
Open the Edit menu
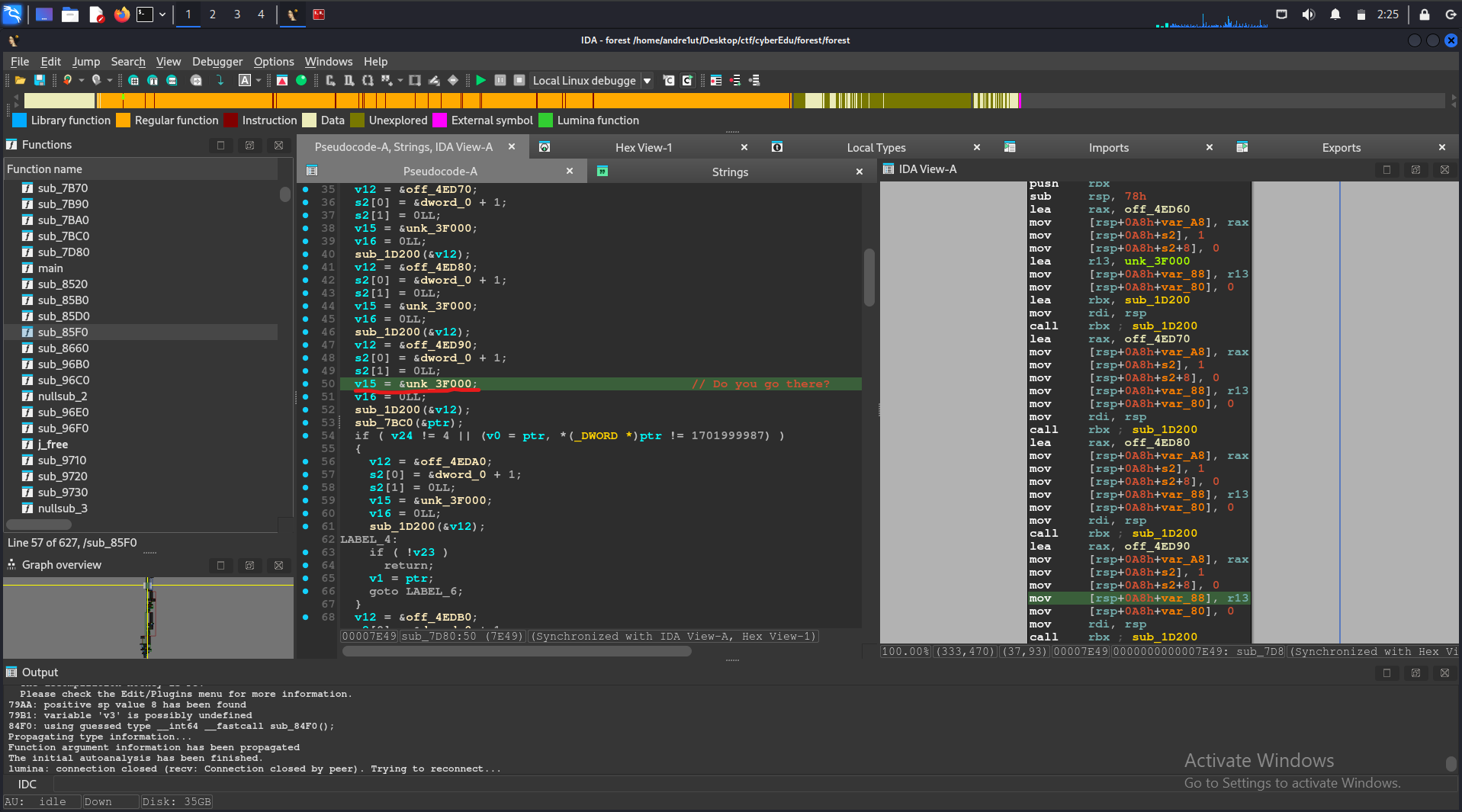click(x=51, y=62)
